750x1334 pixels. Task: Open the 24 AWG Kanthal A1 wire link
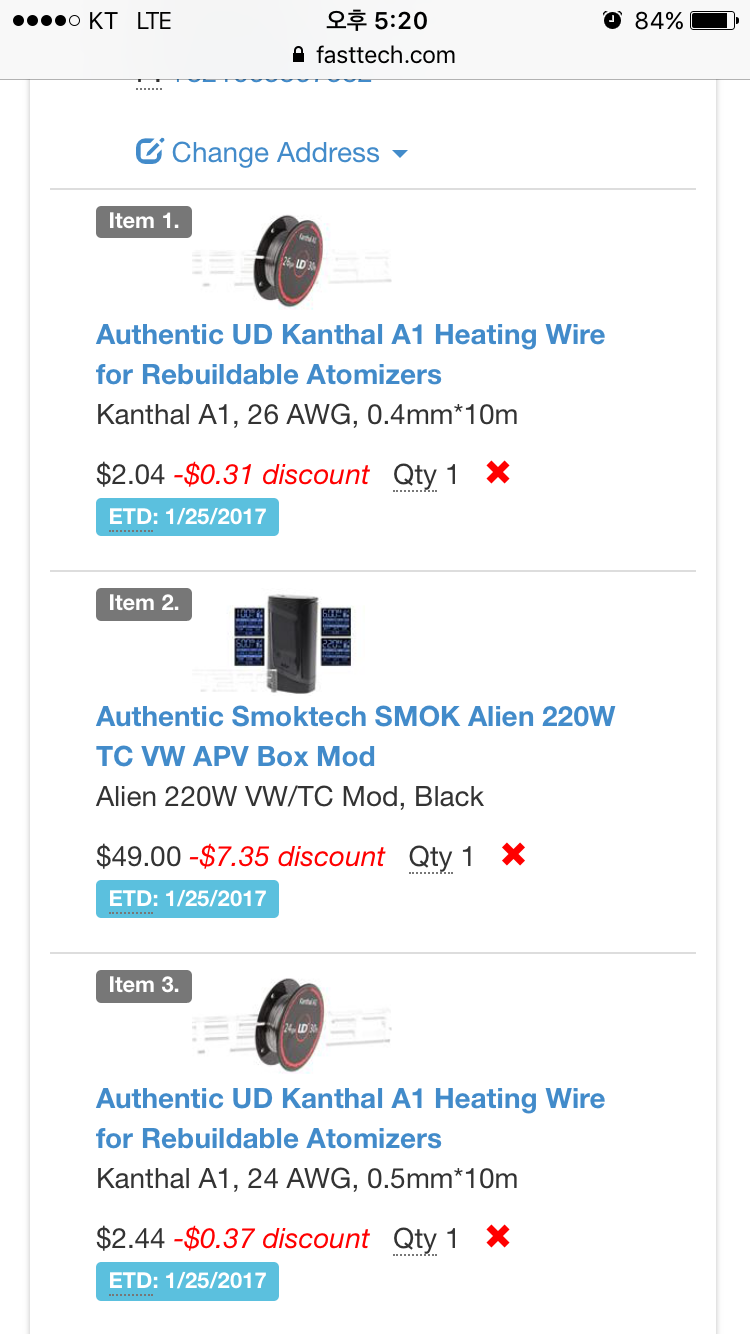pos(350,1118)
